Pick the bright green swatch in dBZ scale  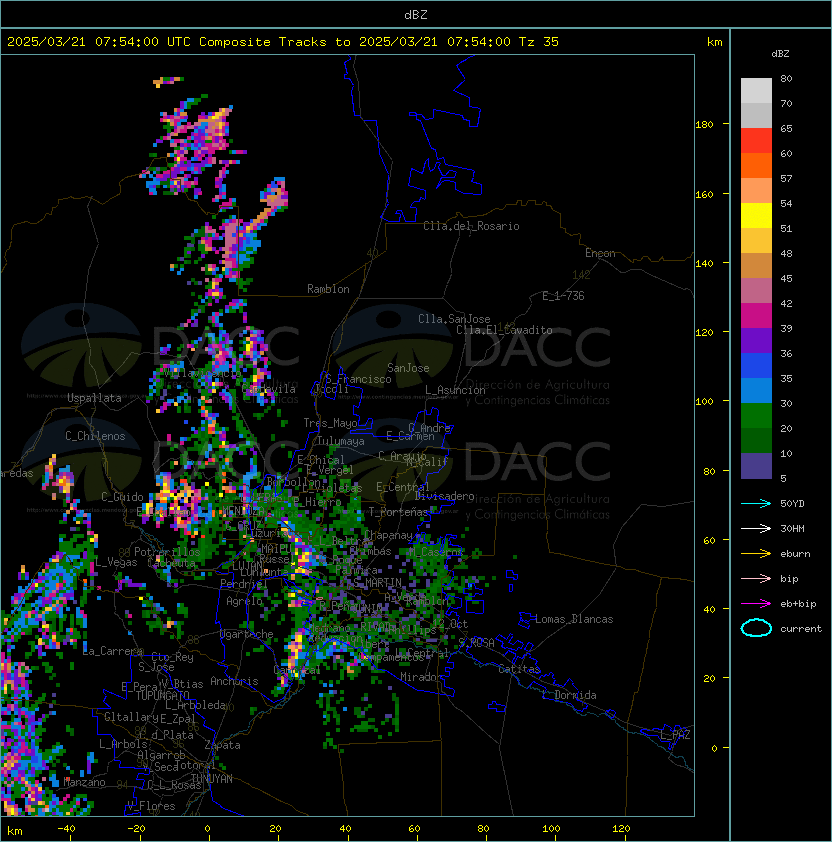(x=756, y=416)
